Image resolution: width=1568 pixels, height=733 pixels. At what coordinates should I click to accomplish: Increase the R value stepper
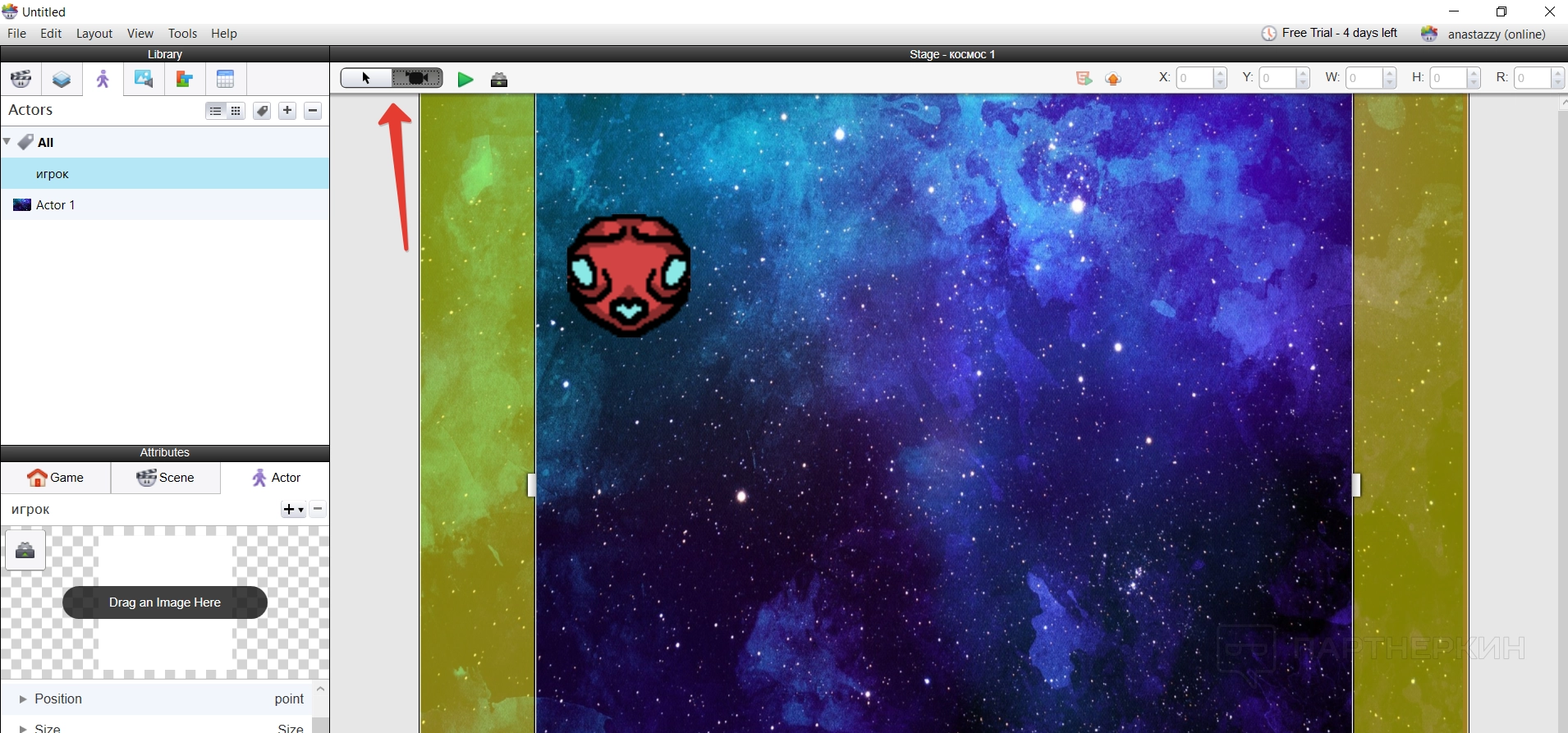(x=1558, y=73)
